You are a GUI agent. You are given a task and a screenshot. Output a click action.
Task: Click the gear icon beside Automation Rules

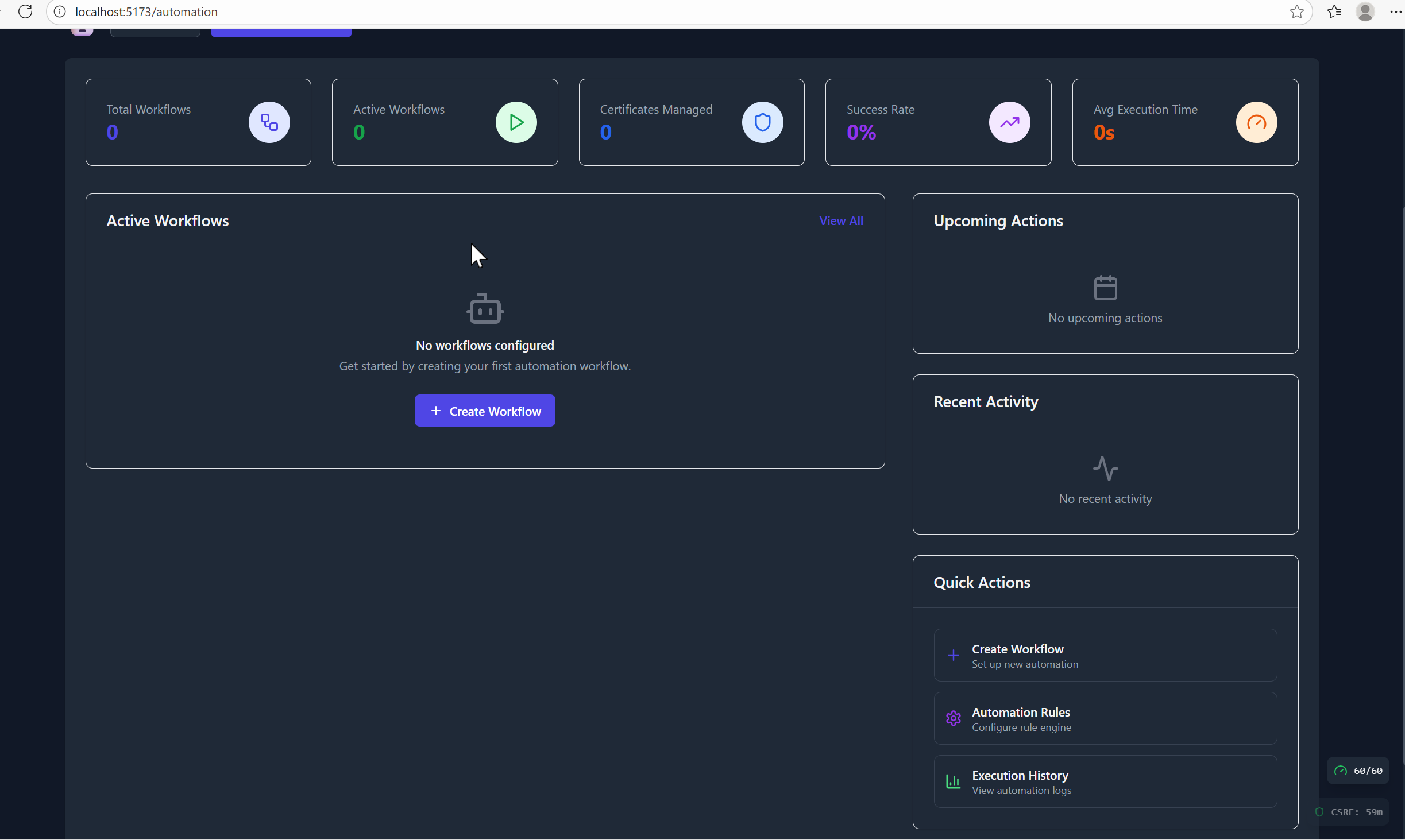point(953,718)
